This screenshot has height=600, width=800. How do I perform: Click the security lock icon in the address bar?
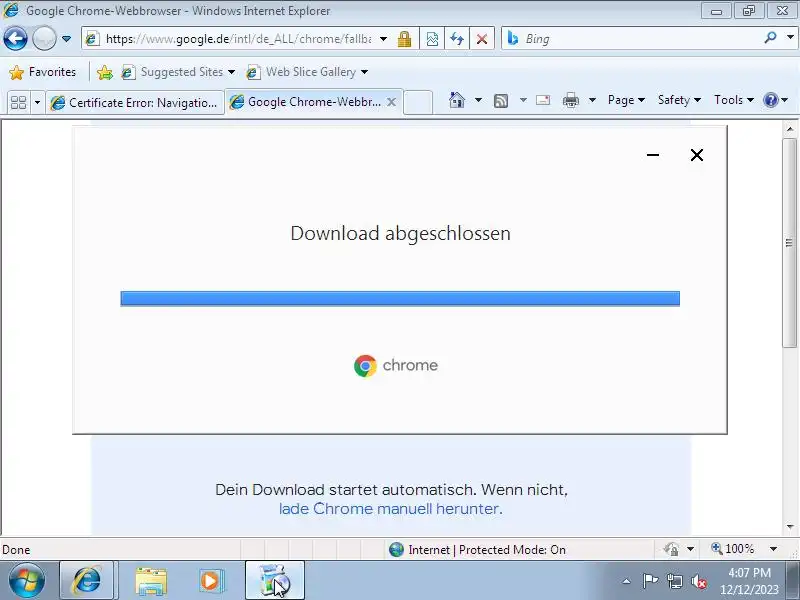click(x=404, y=39)
